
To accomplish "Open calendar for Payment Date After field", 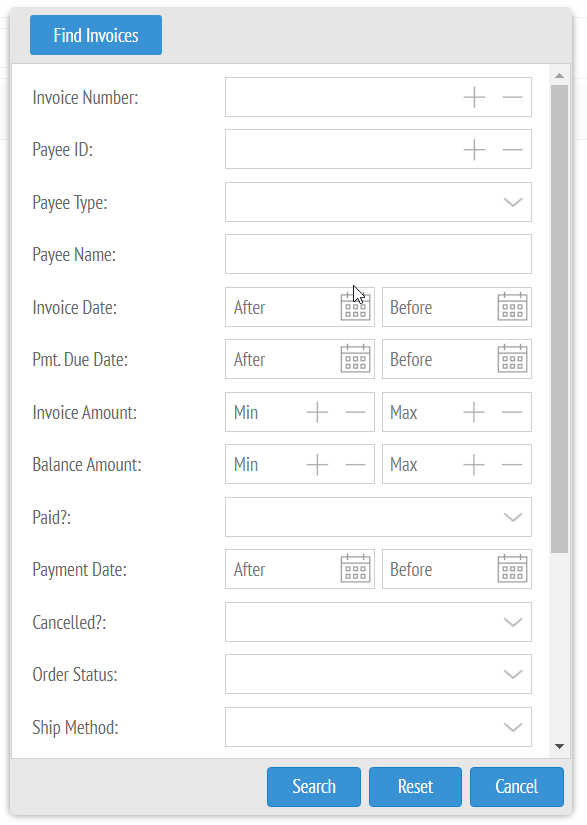I will pos(356,569).
